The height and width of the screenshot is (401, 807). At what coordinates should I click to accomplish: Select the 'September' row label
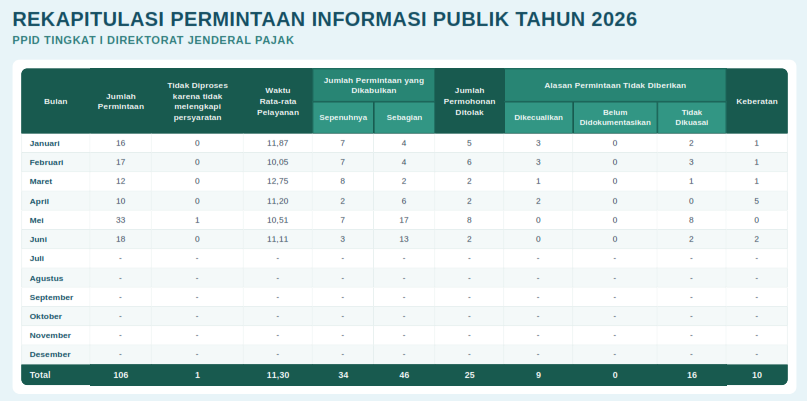[51, 298]
